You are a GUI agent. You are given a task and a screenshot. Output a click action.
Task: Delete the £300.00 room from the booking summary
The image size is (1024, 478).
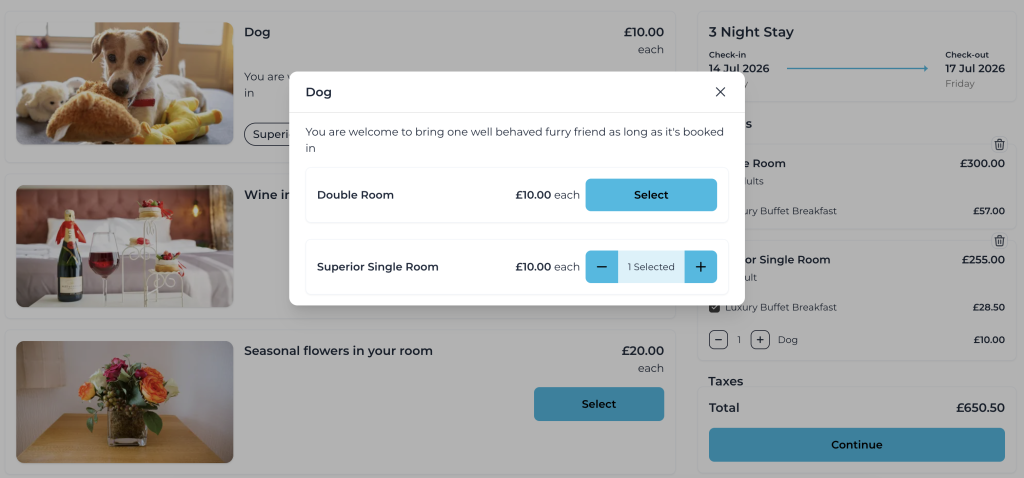pos(999,145)
